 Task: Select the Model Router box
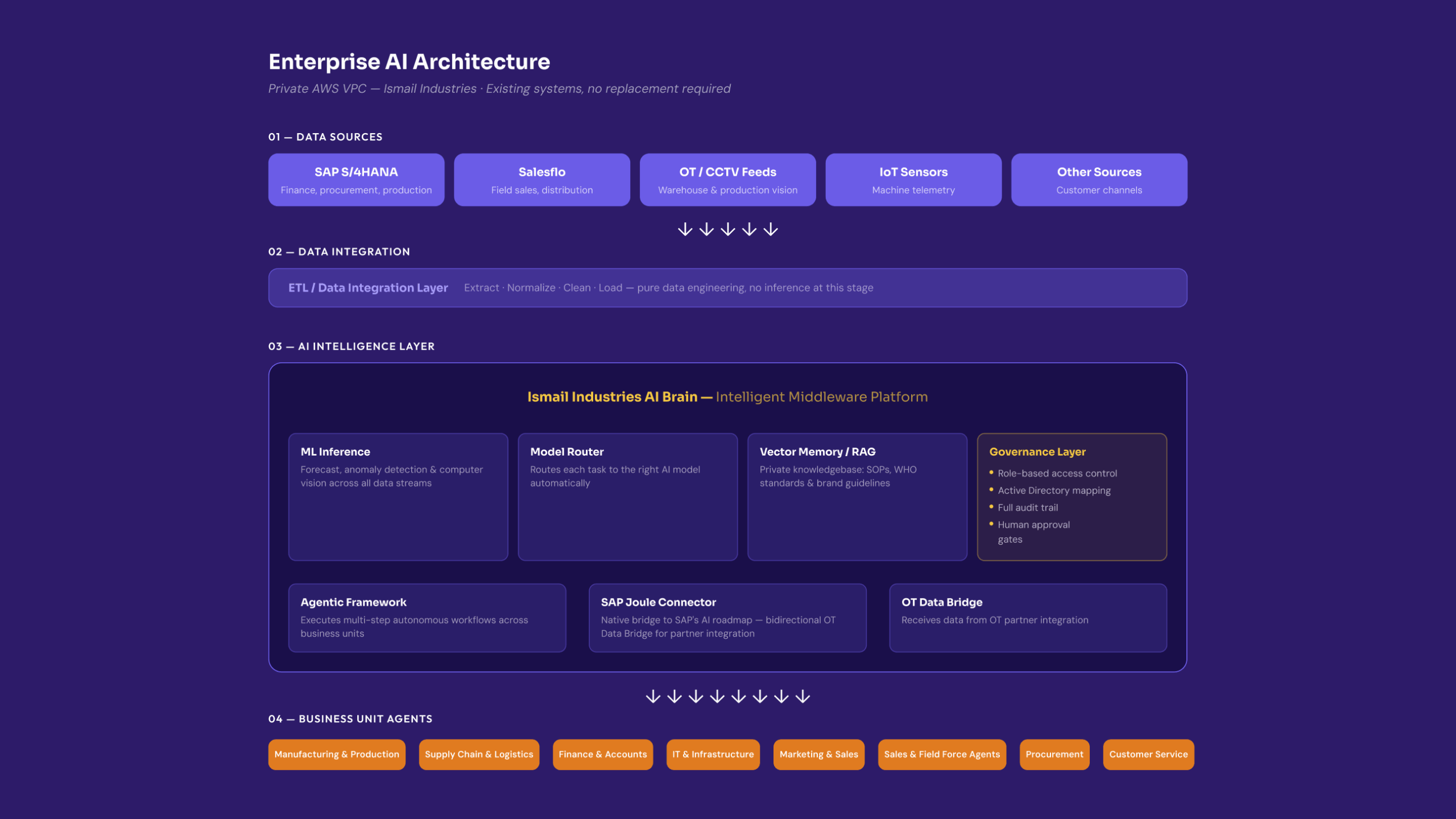(x=627, y=497)
